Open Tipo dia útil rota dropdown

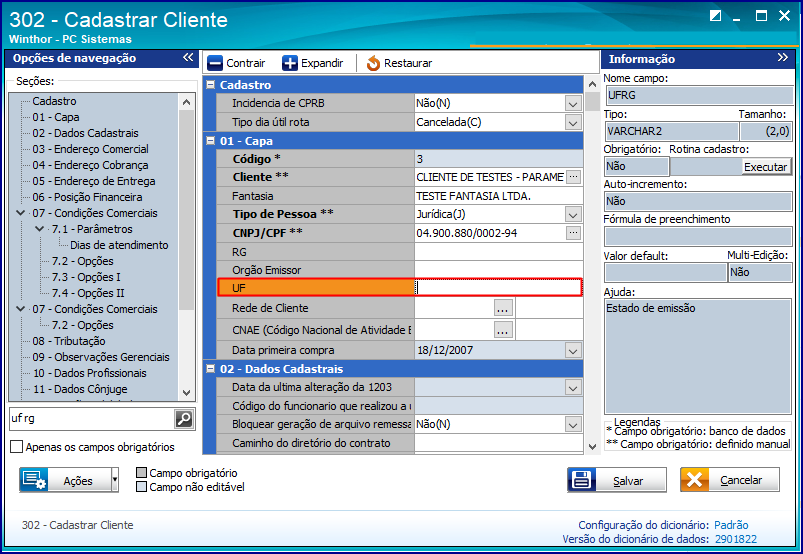[573, 122]
